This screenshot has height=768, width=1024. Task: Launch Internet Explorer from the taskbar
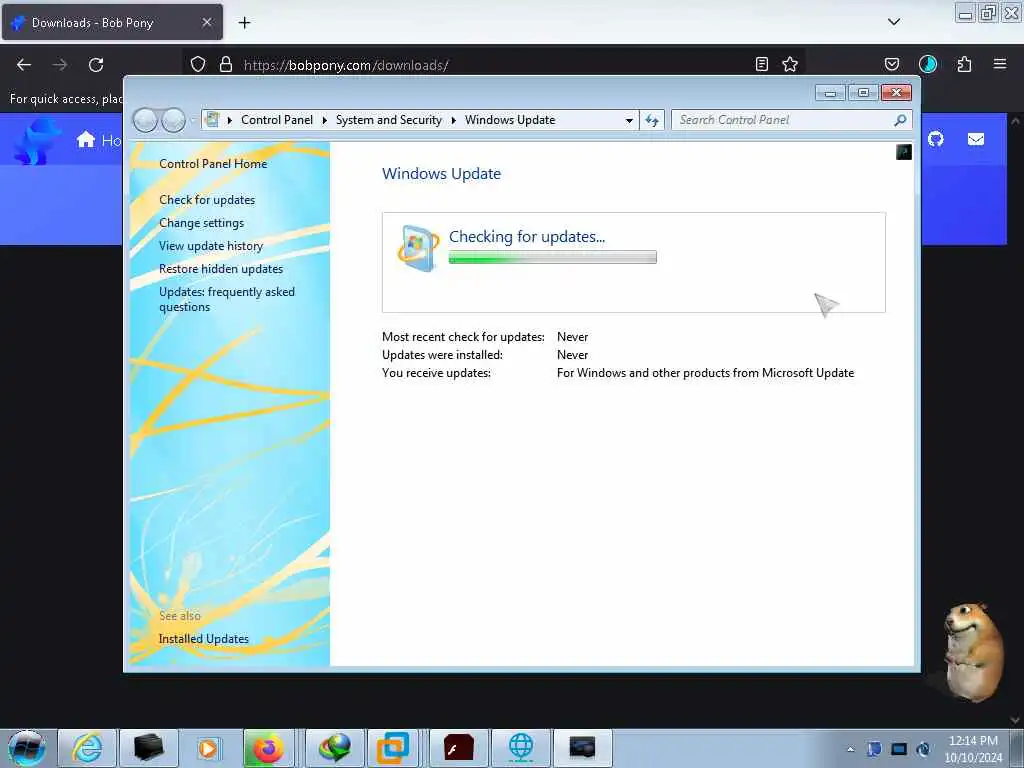[x=87, y=748]
